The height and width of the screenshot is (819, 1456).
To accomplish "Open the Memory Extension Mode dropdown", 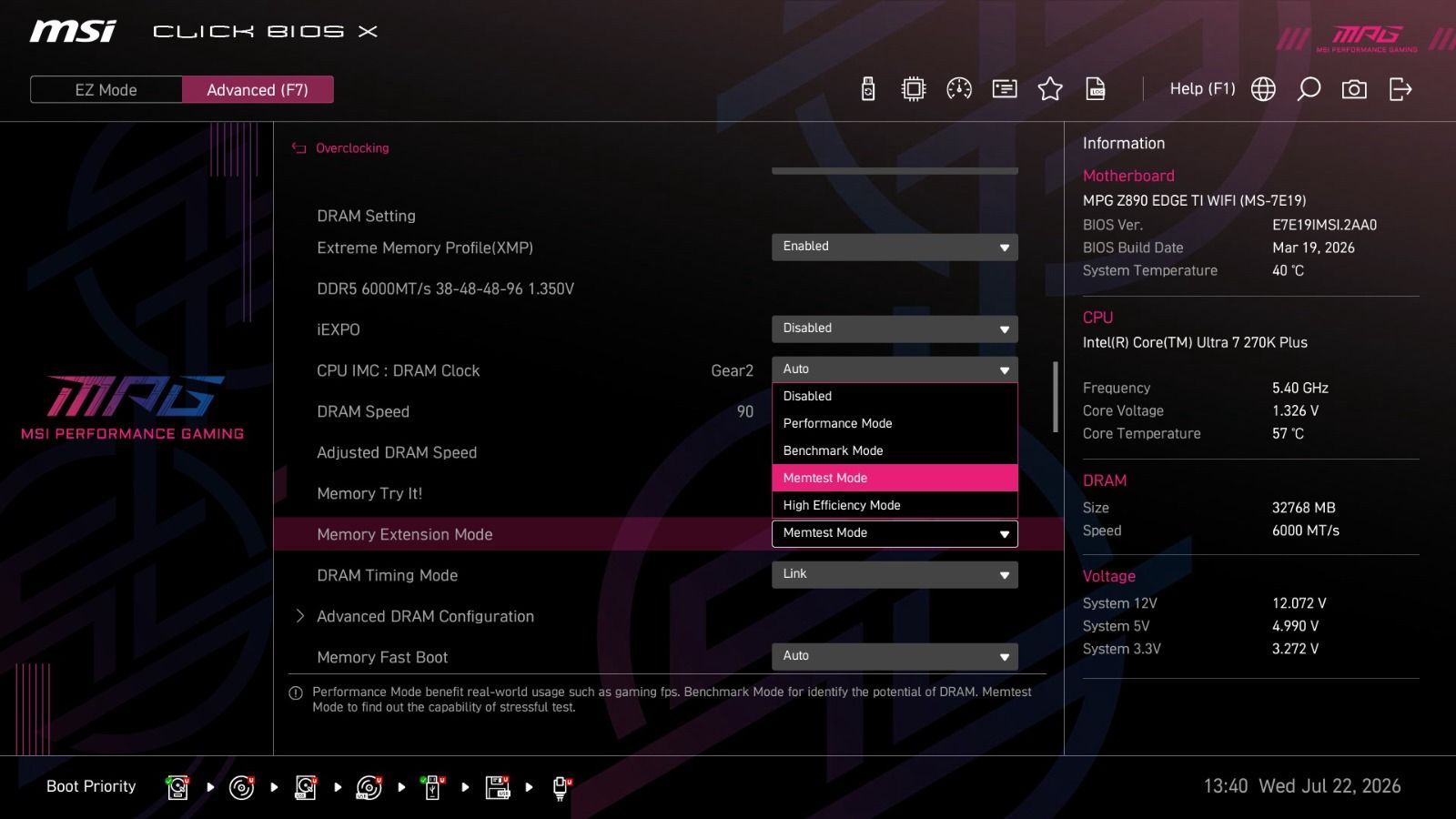I will click(895, 533).
